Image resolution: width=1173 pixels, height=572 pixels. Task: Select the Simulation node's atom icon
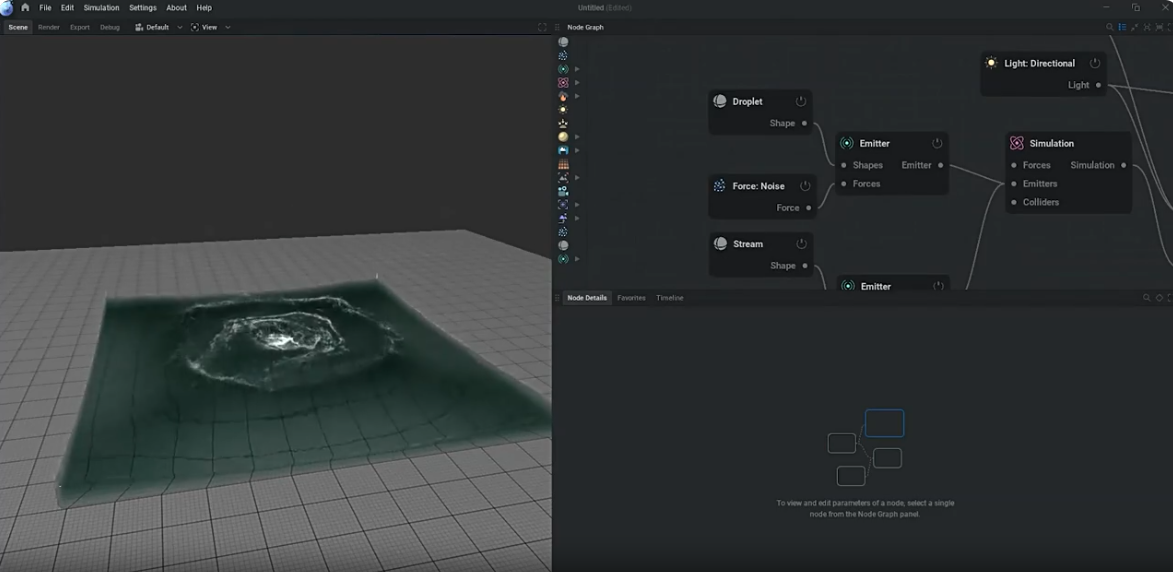1016,144
